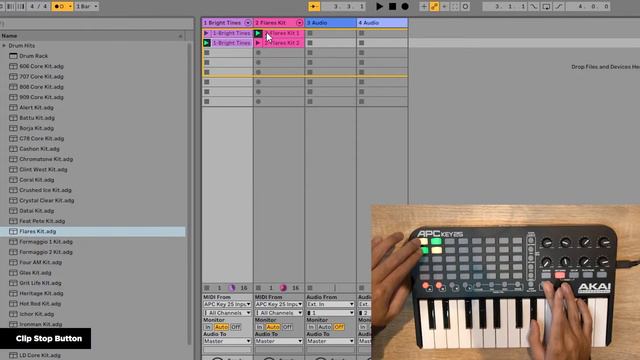Stop the transport with the Stop button

(x=392, y=6)
